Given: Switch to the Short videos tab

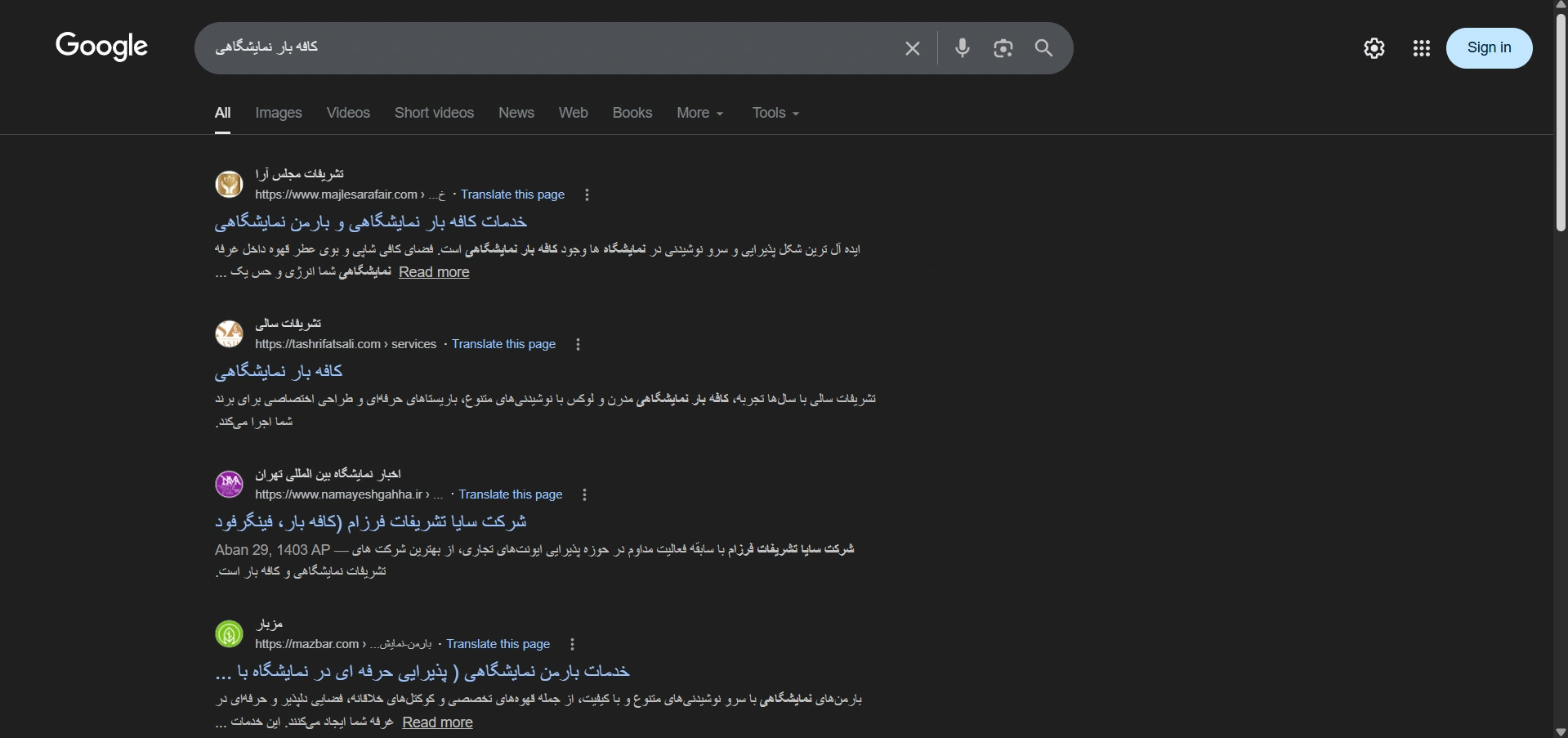Looking at the screenshot, I should click(434, 113).
